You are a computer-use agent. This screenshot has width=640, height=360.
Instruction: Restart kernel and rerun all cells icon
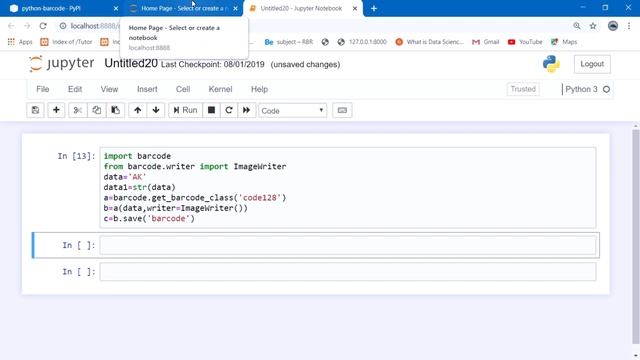pyautogui.click(x=247, y=110)
